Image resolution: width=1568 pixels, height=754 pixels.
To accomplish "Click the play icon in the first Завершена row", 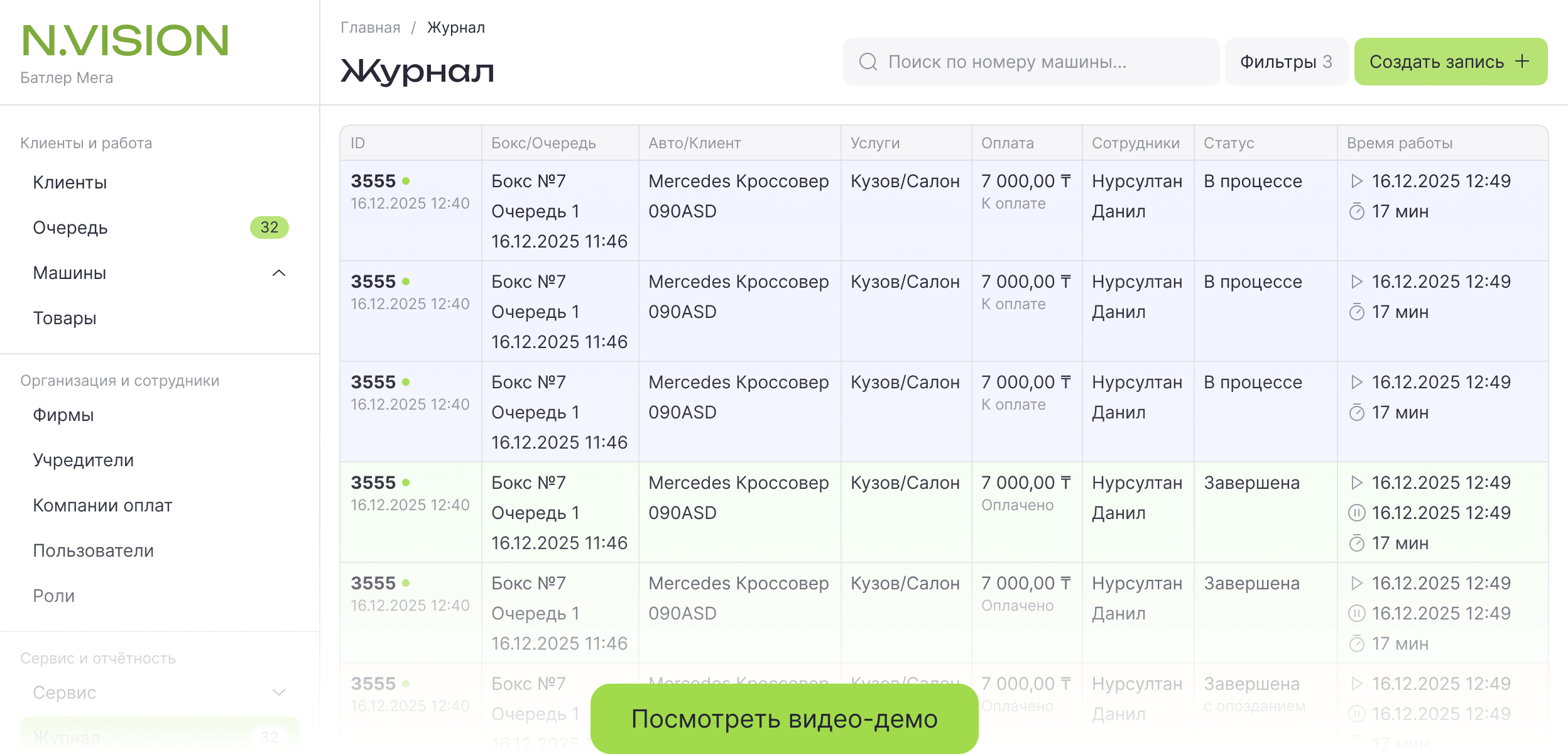I will 1357,483.
